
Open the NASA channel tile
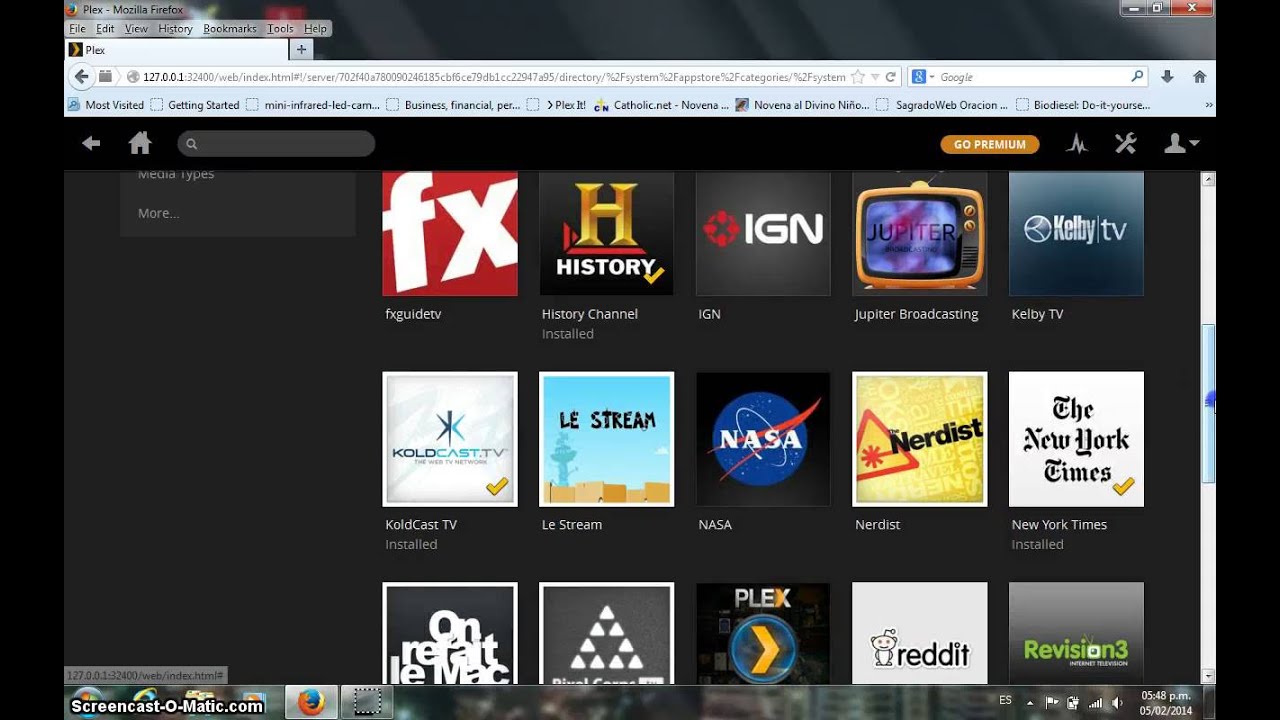coord(763,439)
